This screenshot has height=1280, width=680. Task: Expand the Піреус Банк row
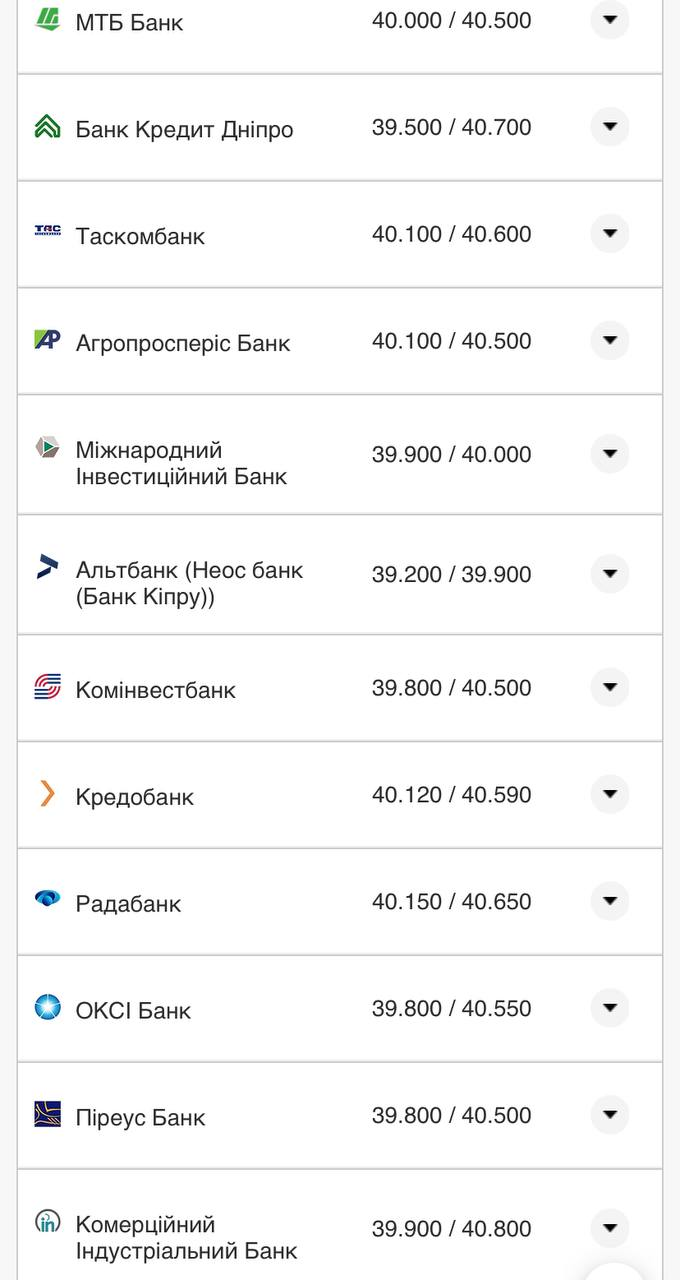(609, 1112)
